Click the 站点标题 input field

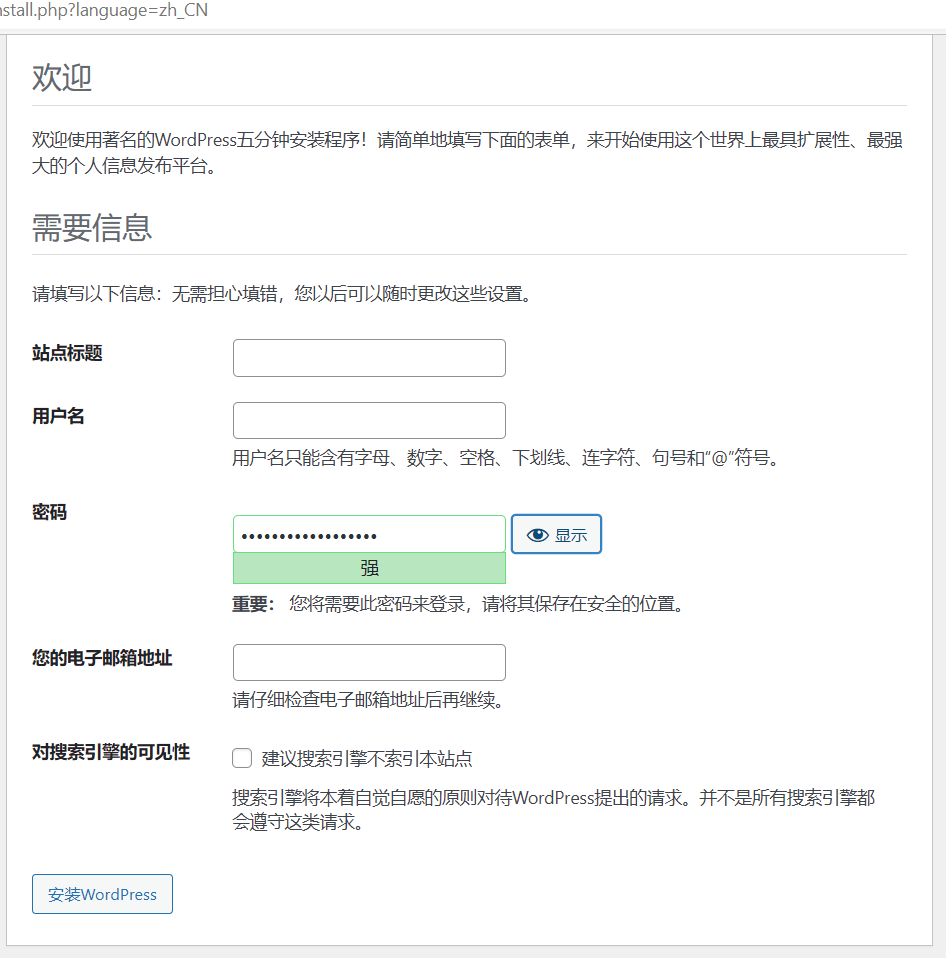tap(369, 358)
